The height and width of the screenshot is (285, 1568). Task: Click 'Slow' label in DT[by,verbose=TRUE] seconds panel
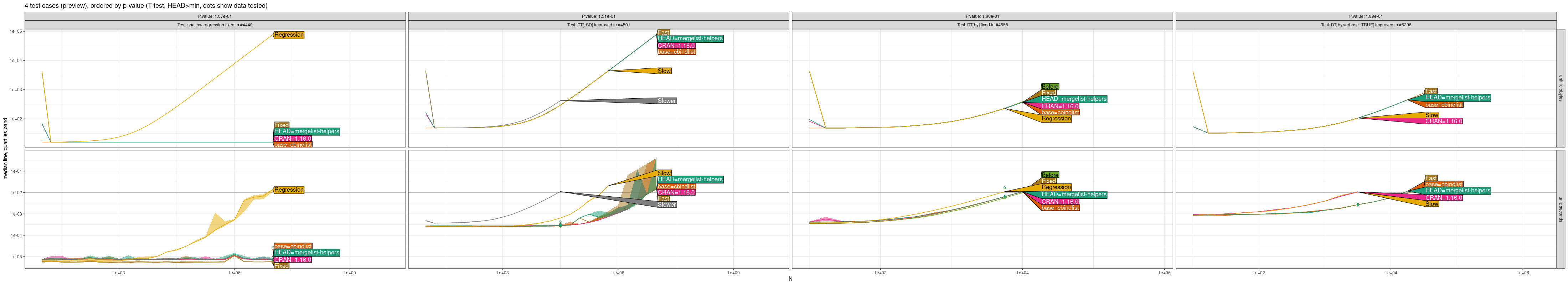pos(1432,203)
